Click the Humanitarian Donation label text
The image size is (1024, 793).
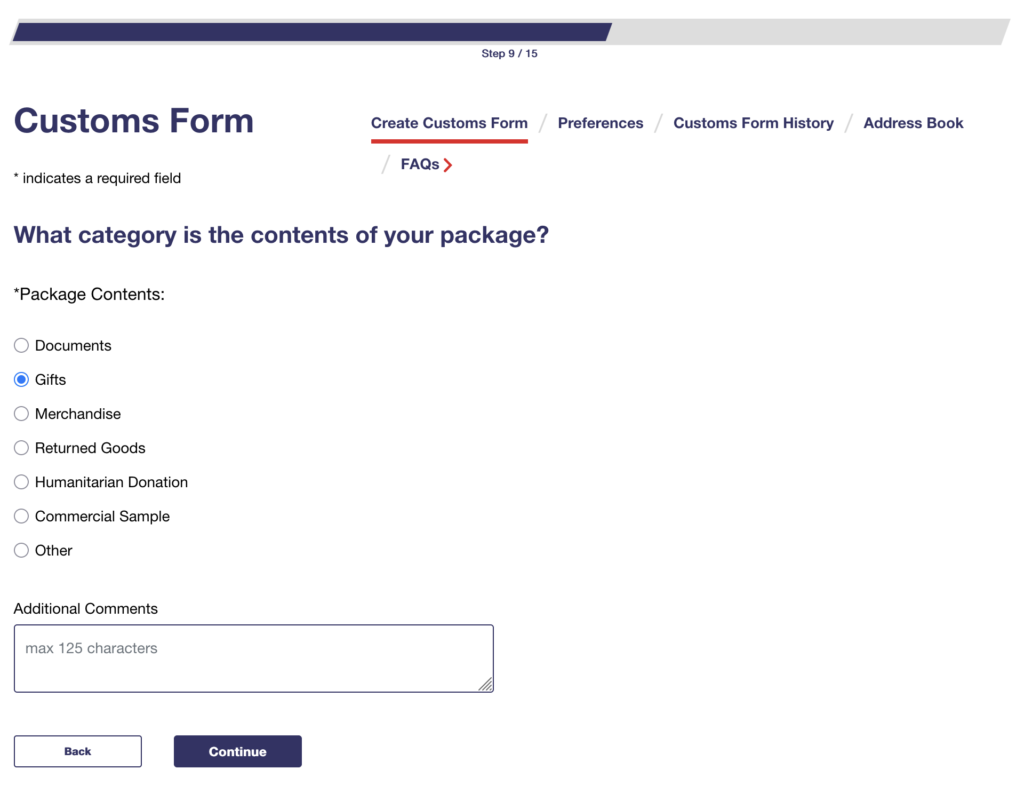(111, 482)
